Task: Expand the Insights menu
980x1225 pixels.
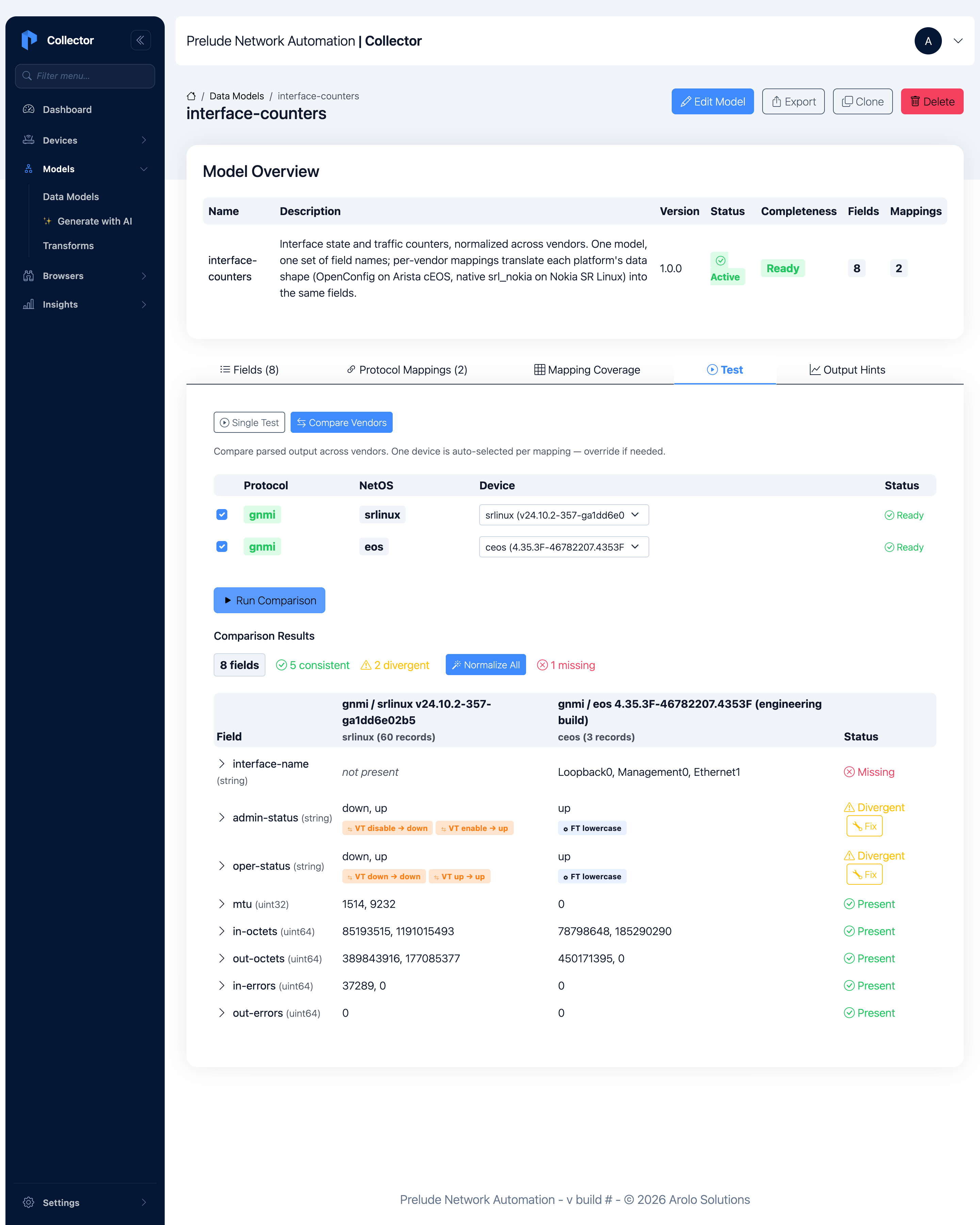Action: point(85,305)
